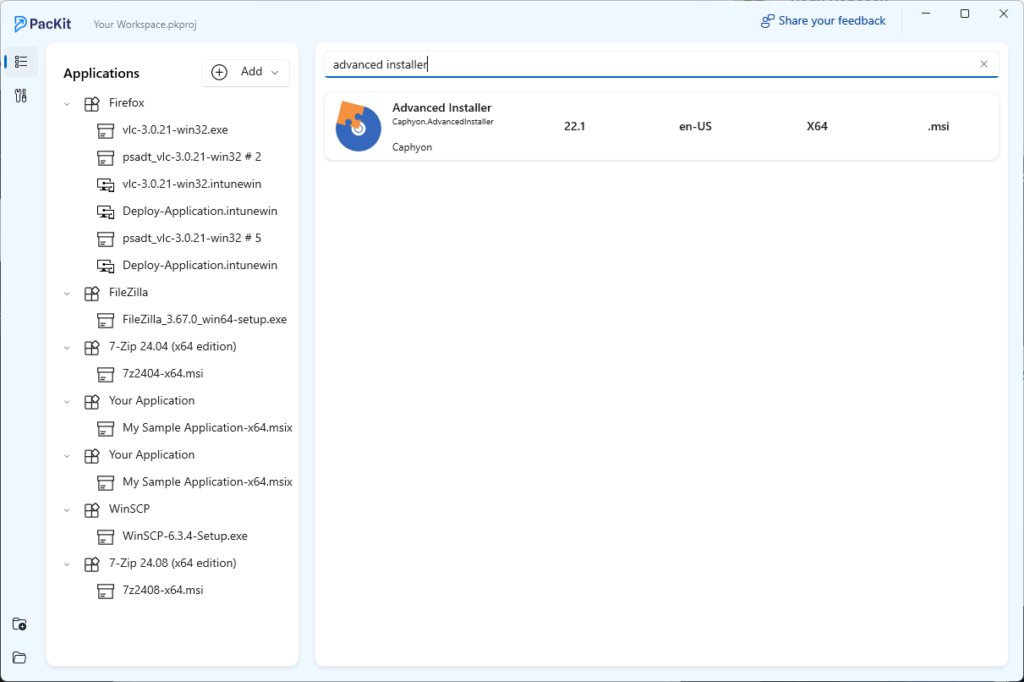The width and height of the screenshot is (1024, 682).
Task: Click package icon beside WinSCP-6.3.4-Setup.exe
Action: click(105, 536)
